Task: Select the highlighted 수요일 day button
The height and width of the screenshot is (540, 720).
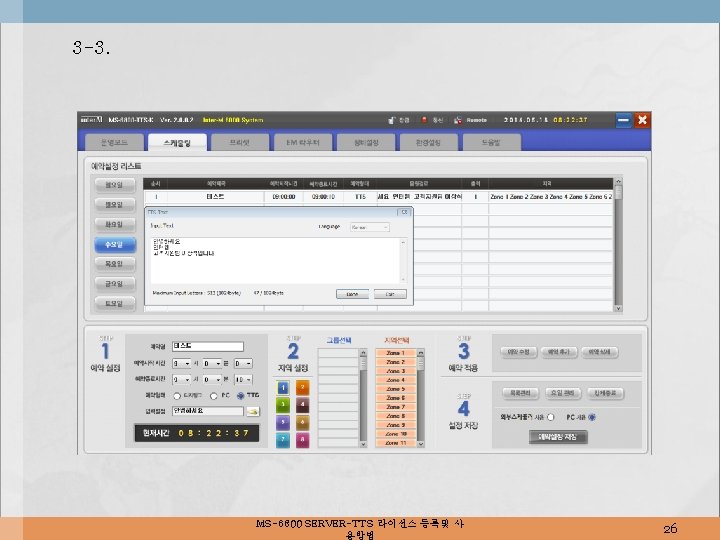Action: [115, 245]
